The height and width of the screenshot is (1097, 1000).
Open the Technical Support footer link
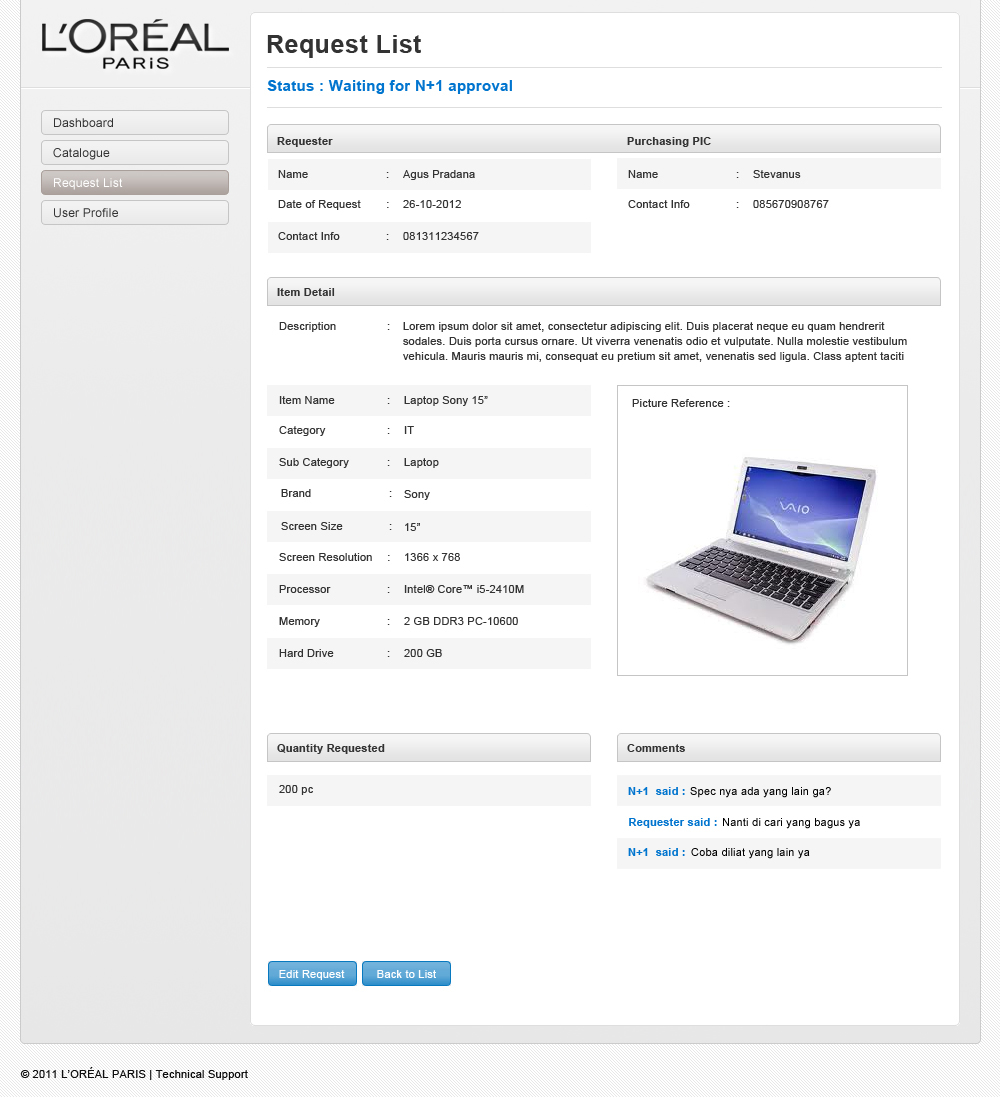click(202, 1074)
